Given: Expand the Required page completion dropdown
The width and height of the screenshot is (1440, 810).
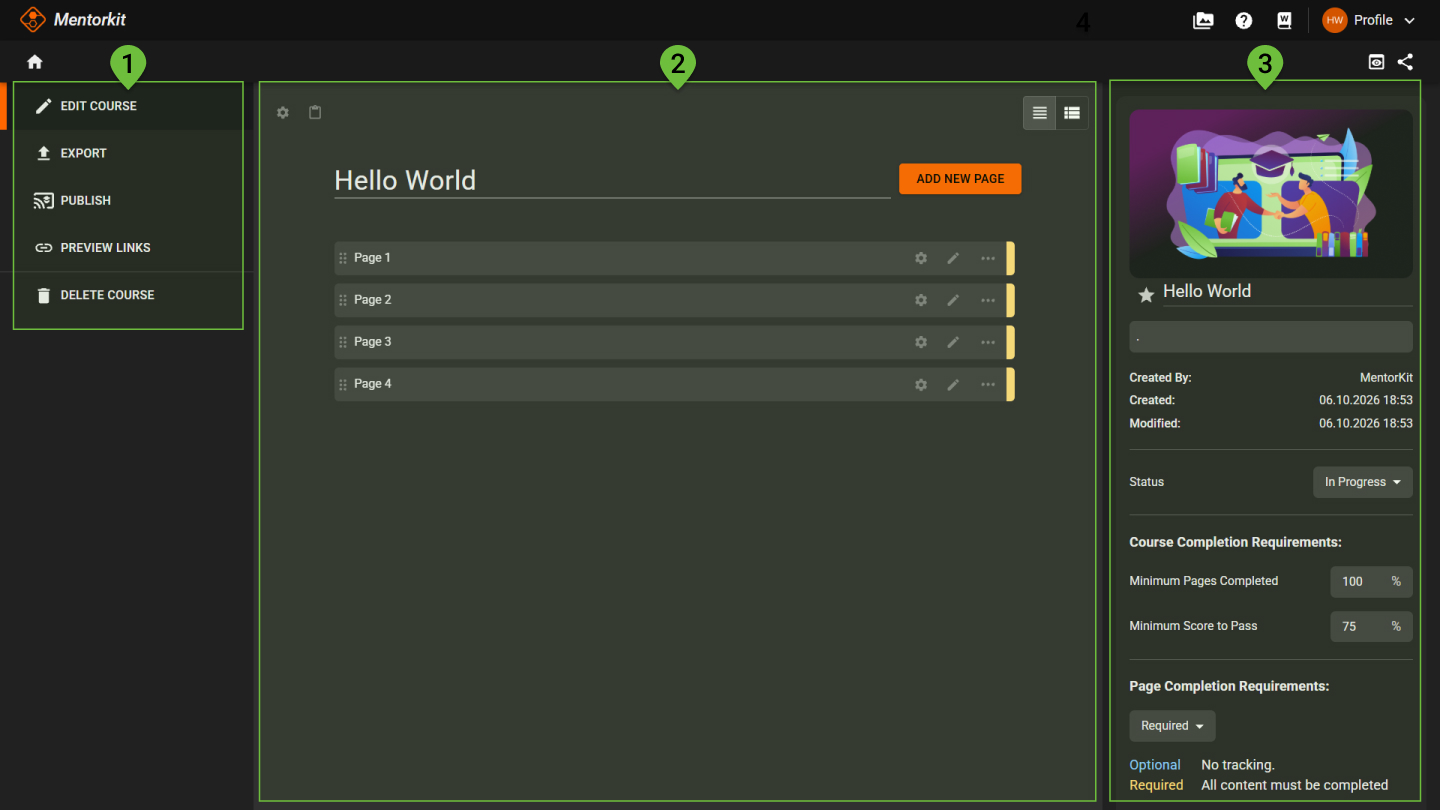Looking at the screenshot, I should point(1172,726).
